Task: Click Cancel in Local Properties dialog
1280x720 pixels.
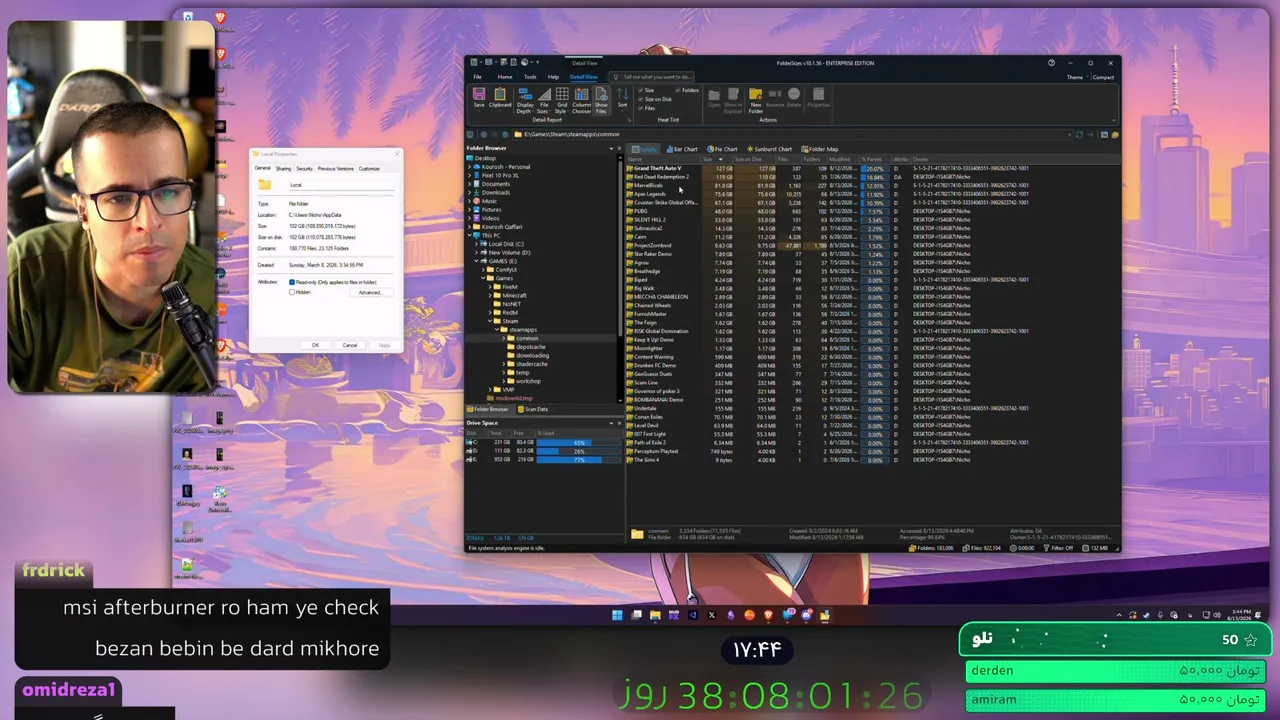Action: coord(350,345)
